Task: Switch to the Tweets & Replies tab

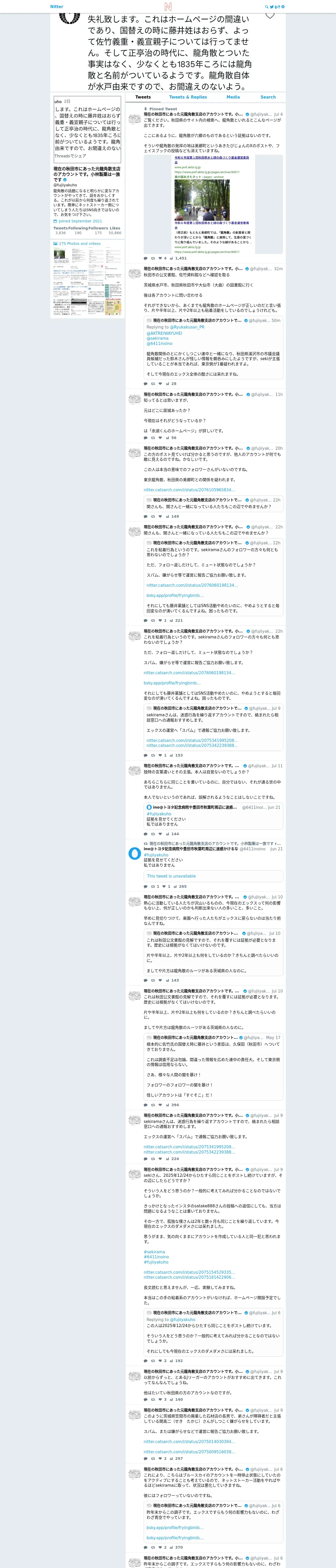Action: click(188, 97)
